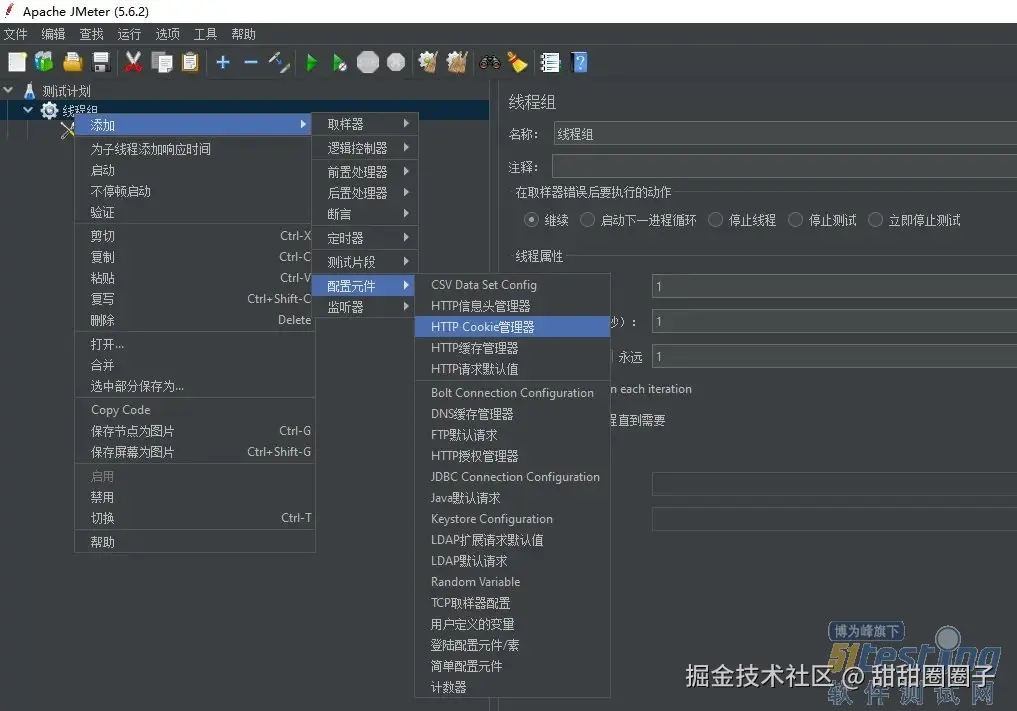Collapse the 线程组 tree node arrow
This screenshot has width=1017, height=711.
click(x=28, y=110)
